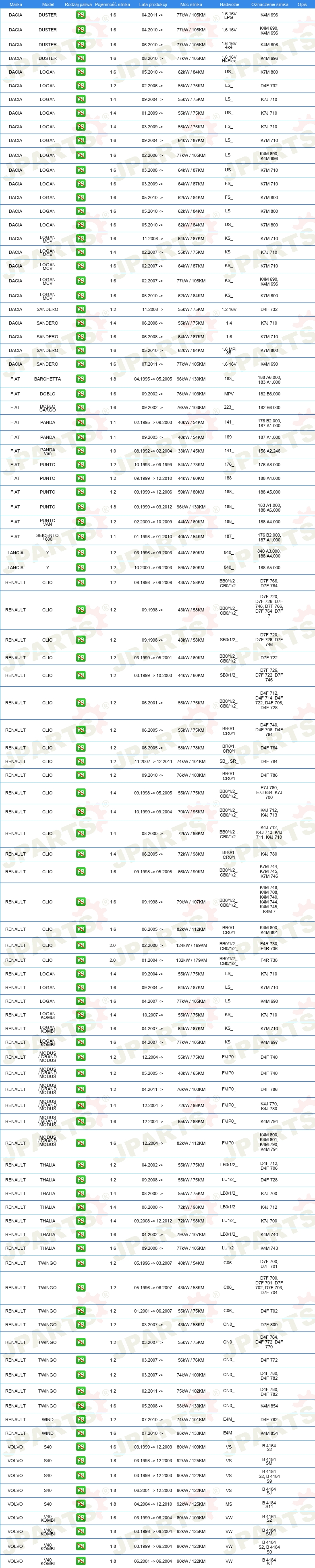This screenshot has width=315, height=1568.
Task: Click body code 1.6 MPI 85
Action: click(x=229, y=351)
